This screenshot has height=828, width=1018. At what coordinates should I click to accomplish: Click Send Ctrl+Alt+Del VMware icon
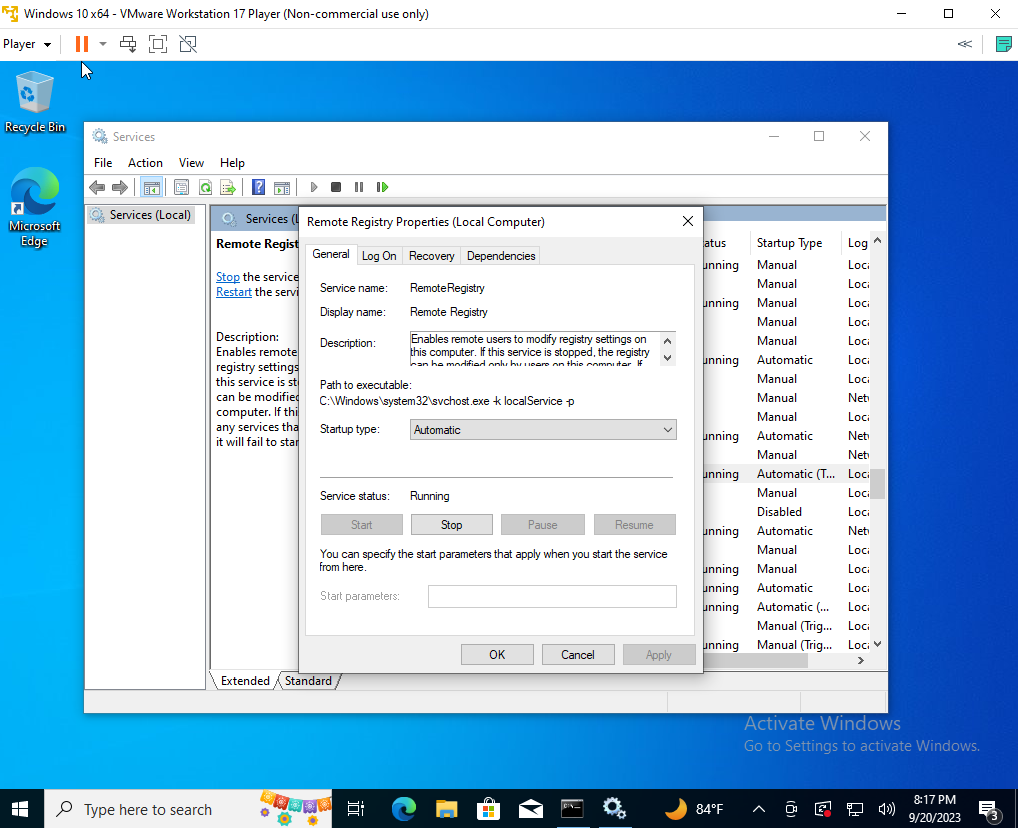pos(128,44)
